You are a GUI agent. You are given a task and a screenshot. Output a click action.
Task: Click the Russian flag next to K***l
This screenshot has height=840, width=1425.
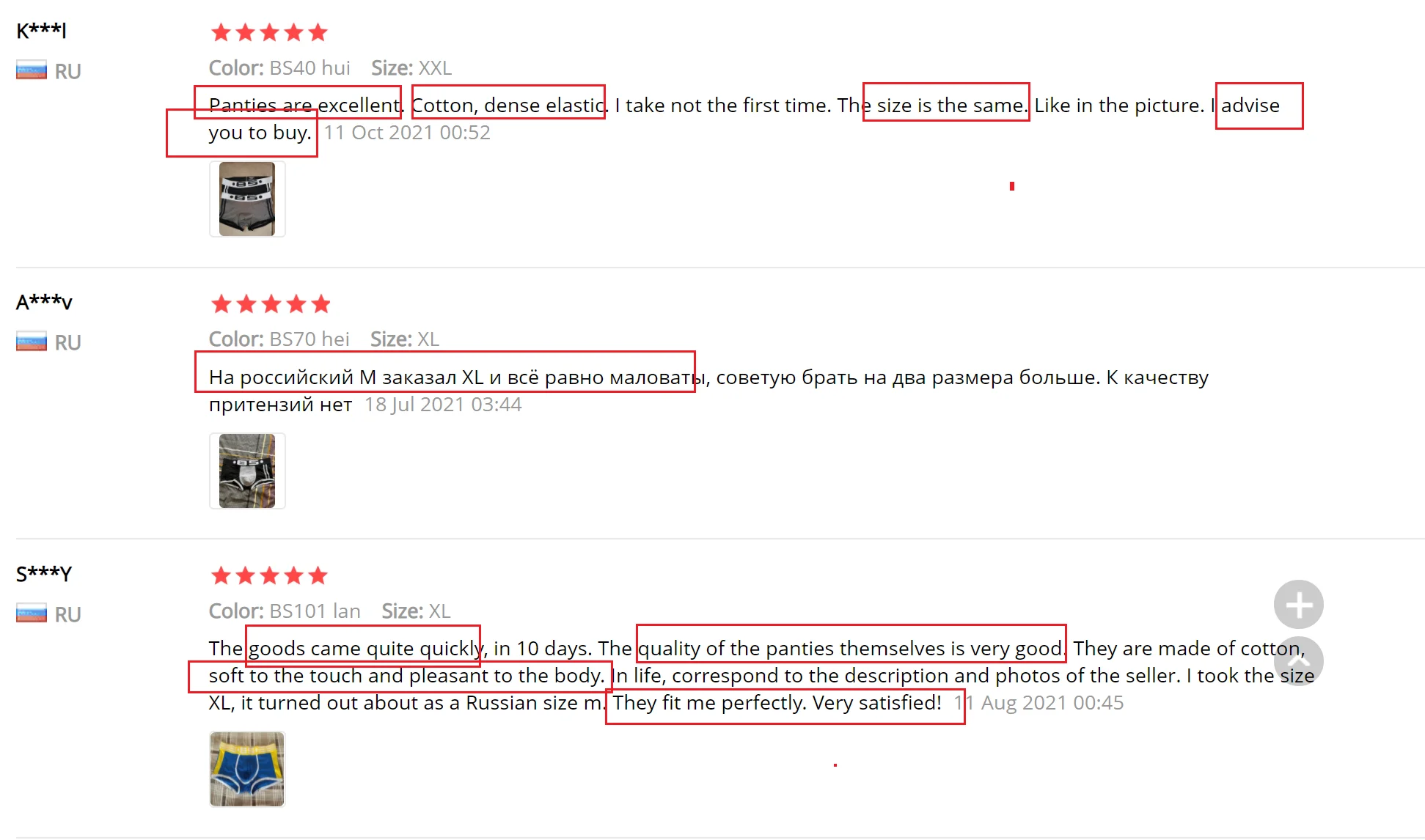click(32, 71)
